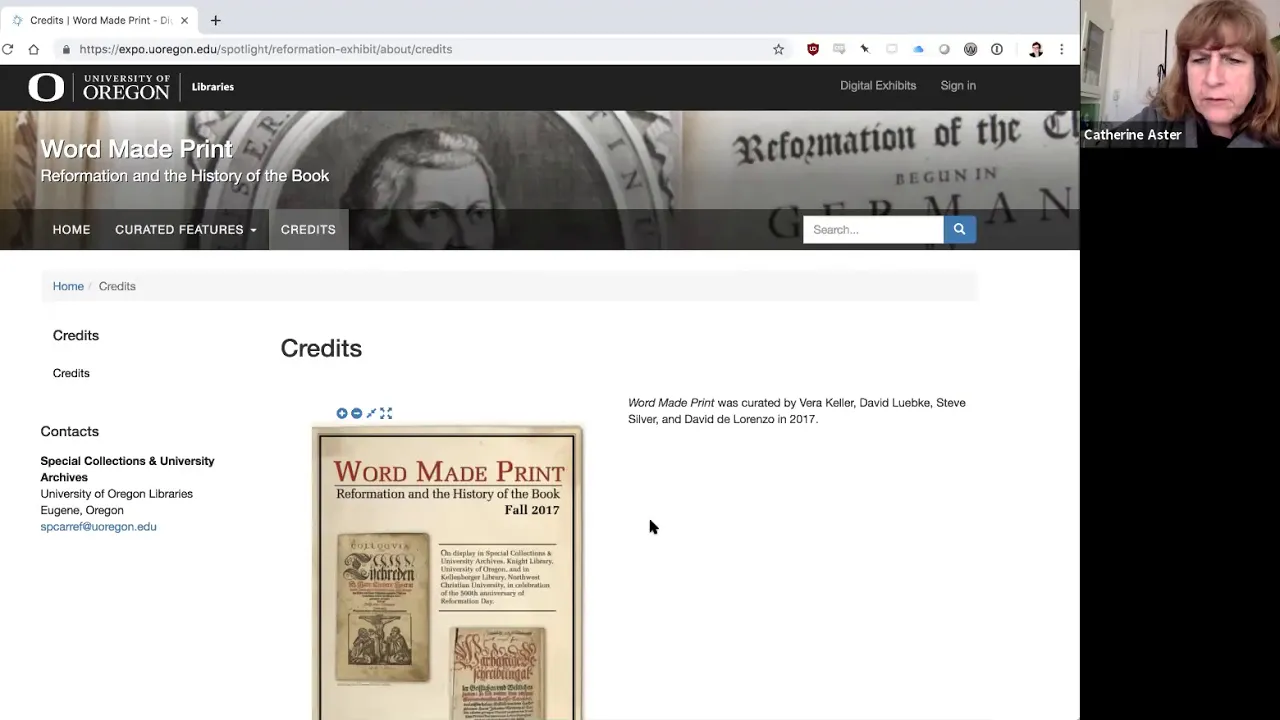
Task: Zoom in on the poster viewer
Action: [342, 413]
